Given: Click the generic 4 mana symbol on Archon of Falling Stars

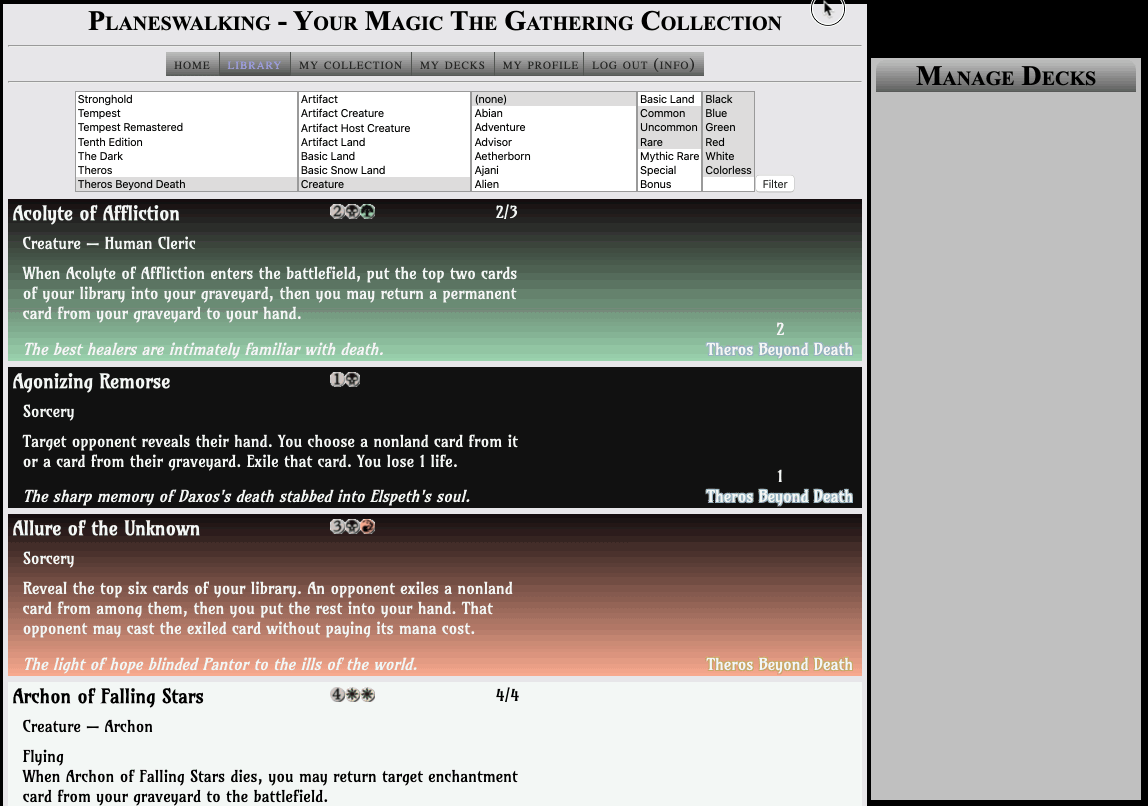Looking at the screenshot, I should pyautogui.click(x=337, y=695).
